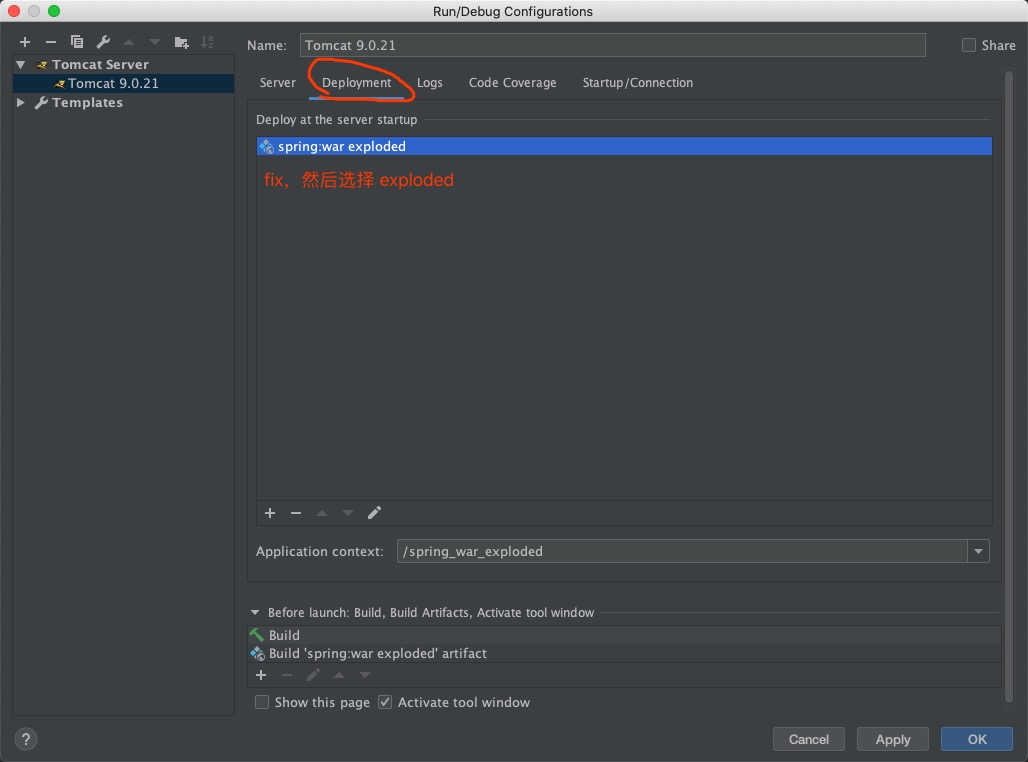The image size is (1028, 762).
Task: Uncheck Activate tool window checkbox
Action: pos(385,702)
